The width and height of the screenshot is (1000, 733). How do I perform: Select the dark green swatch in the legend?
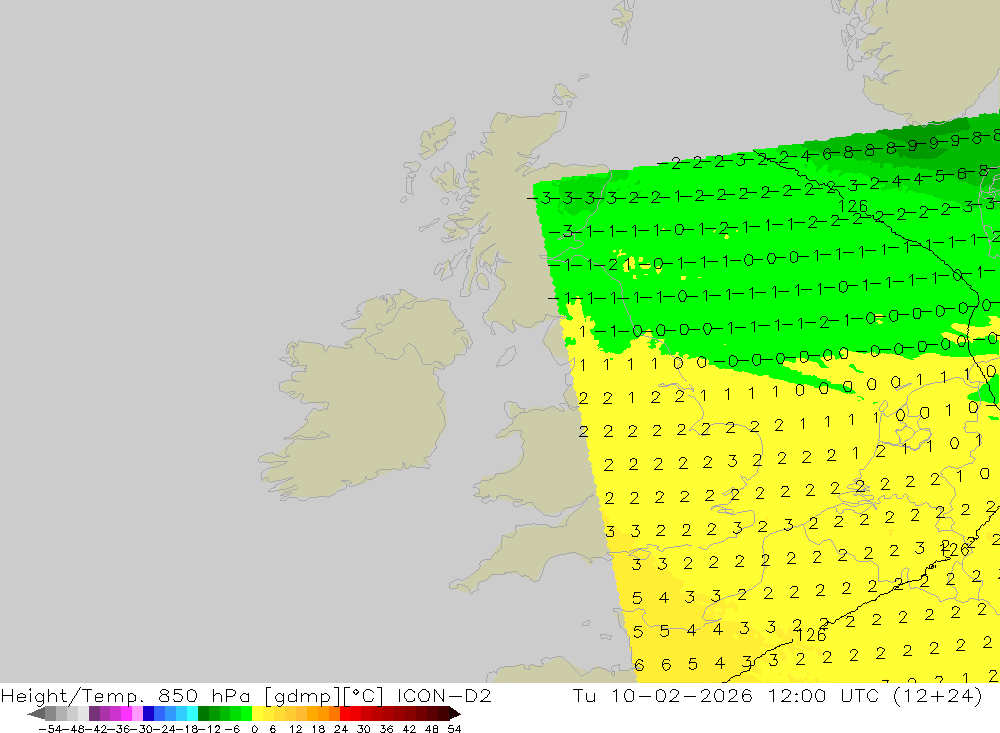203,713
